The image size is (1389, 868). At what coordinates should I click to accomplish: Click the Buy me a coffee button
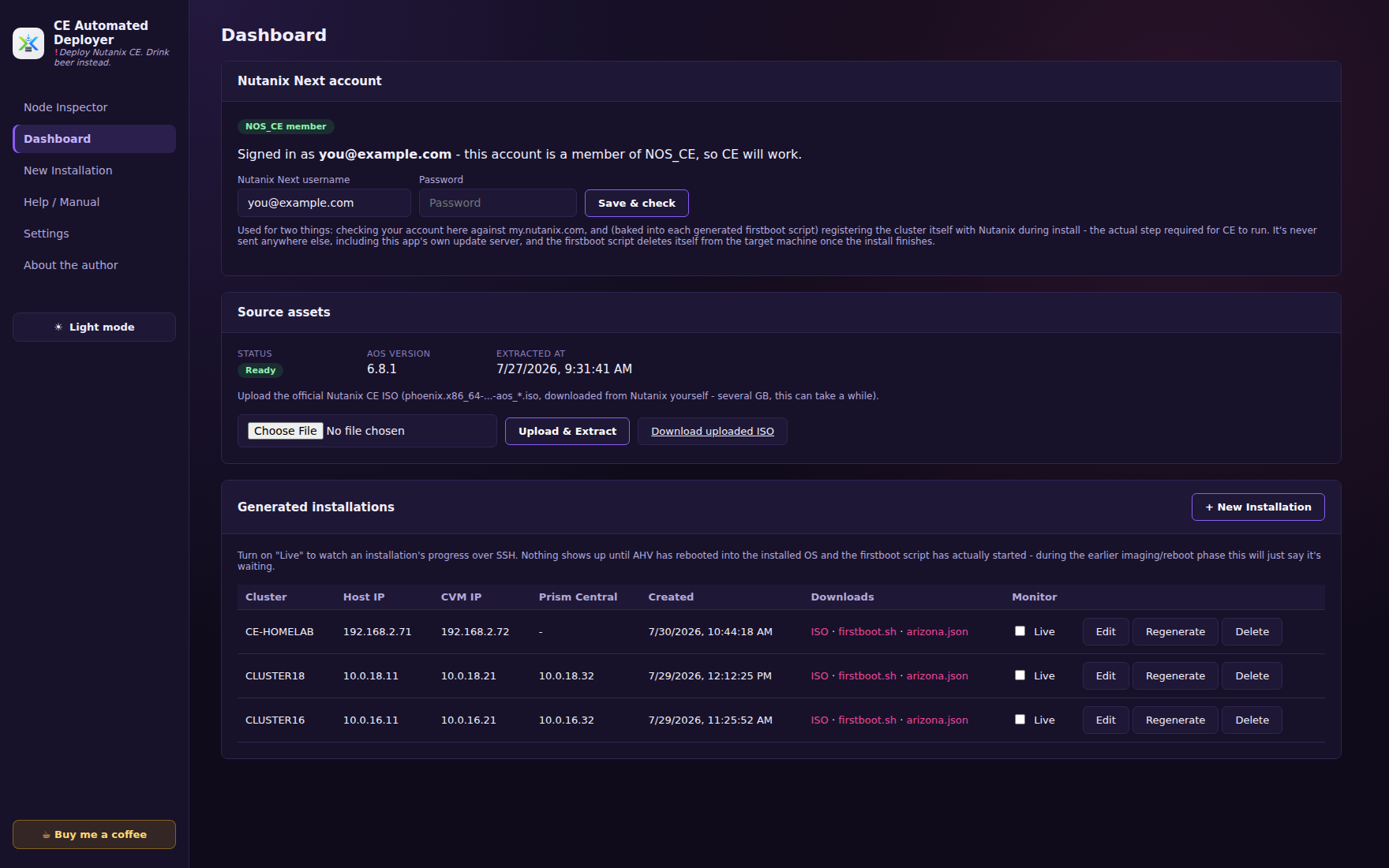[94, 834]
